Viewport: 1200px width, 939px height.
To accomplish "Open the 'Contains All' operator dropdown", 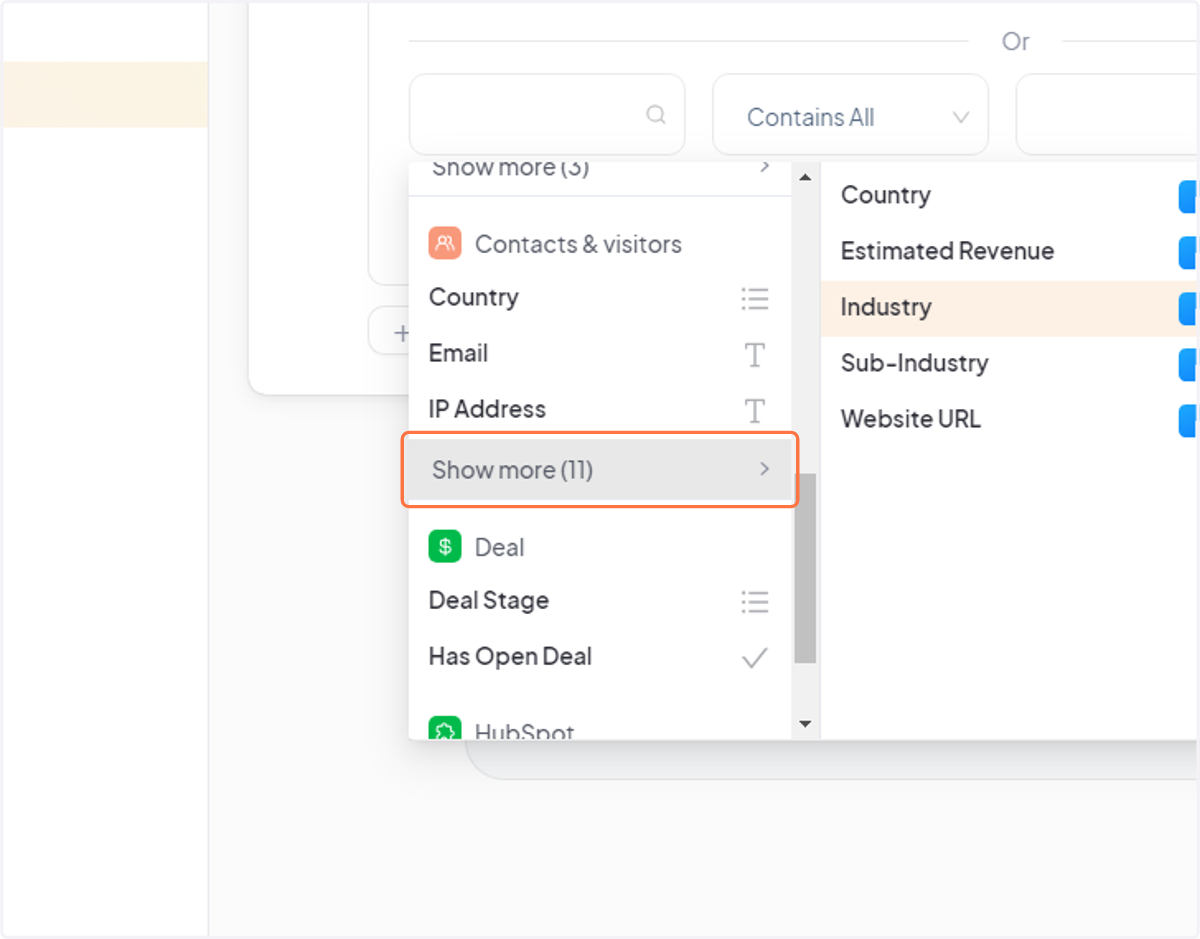I will pyautogui.click(x=850, y=117).
